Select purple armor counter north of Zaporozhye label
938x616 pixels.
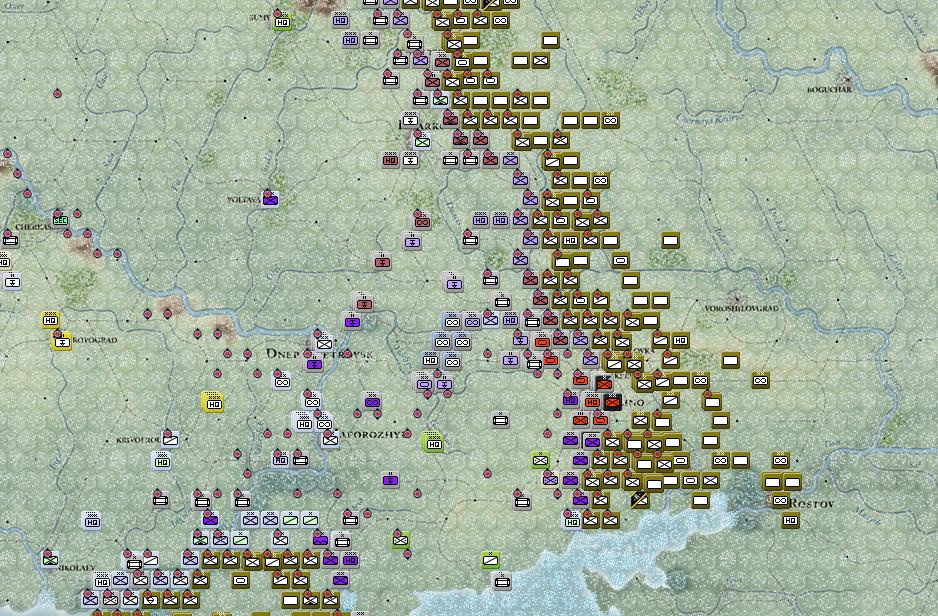tap(372, 402)
